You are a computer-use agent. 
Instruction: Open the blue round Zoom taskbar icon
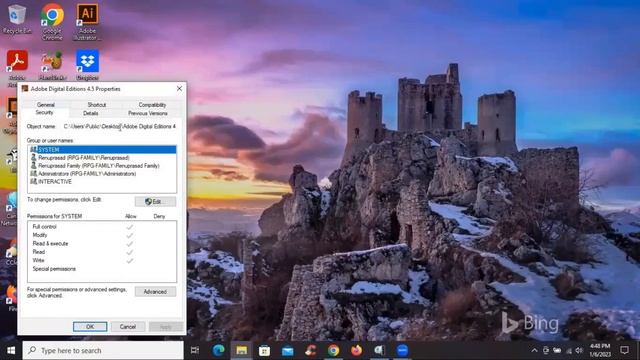tap(402, 351)
